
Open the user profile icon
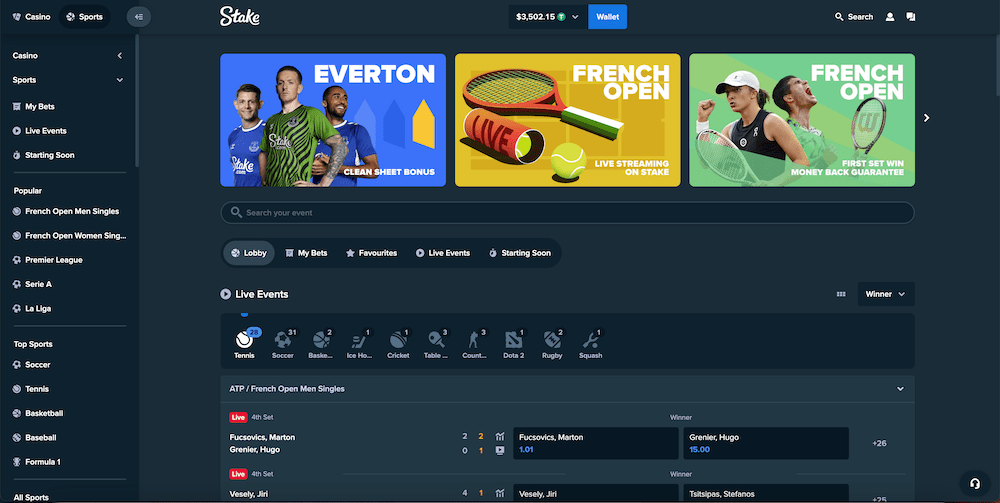pyautogui.click(x=890, y=17)
